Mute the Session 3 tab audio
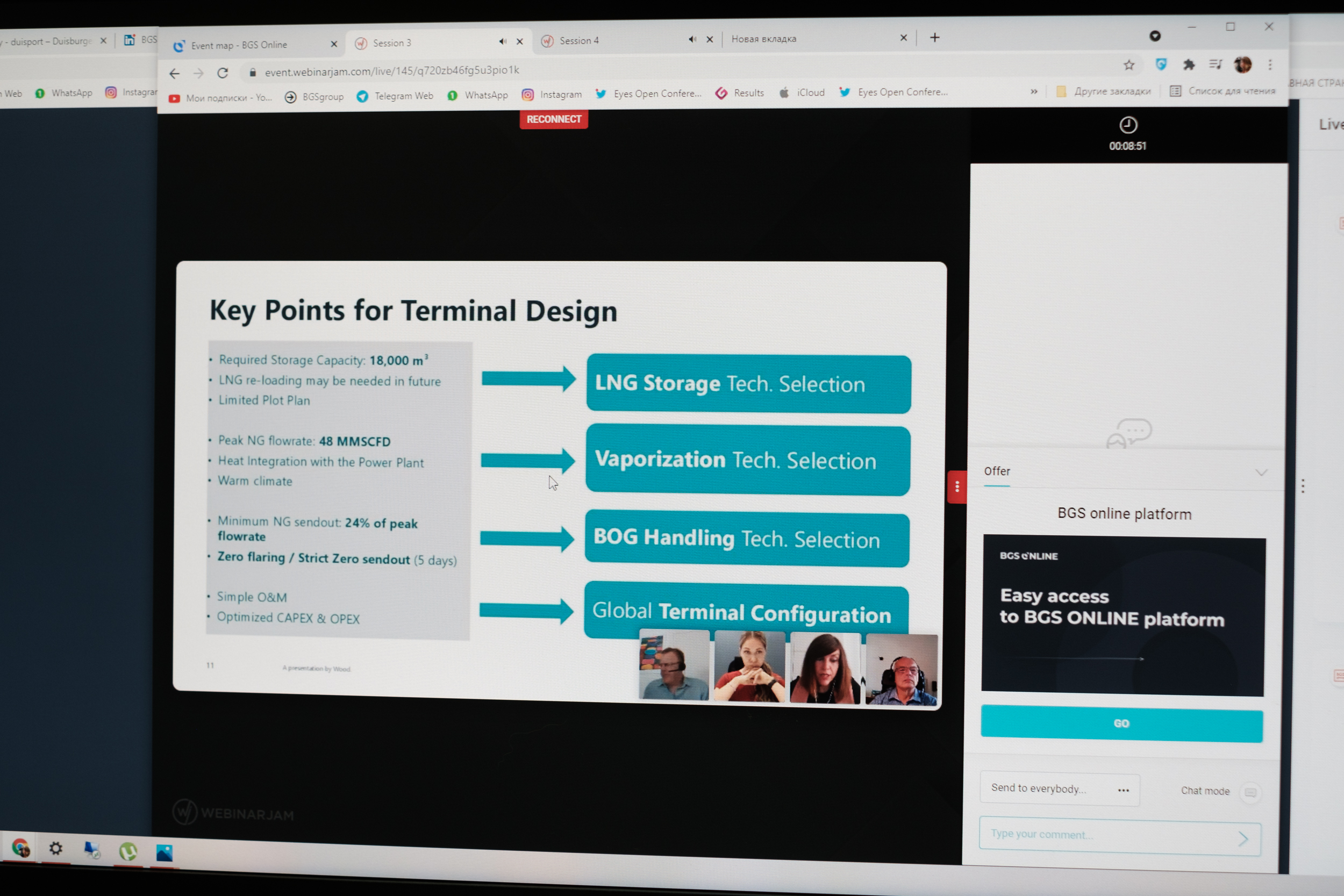Image resolution: width=1344 pixels, height=896 pixels. 502,41
